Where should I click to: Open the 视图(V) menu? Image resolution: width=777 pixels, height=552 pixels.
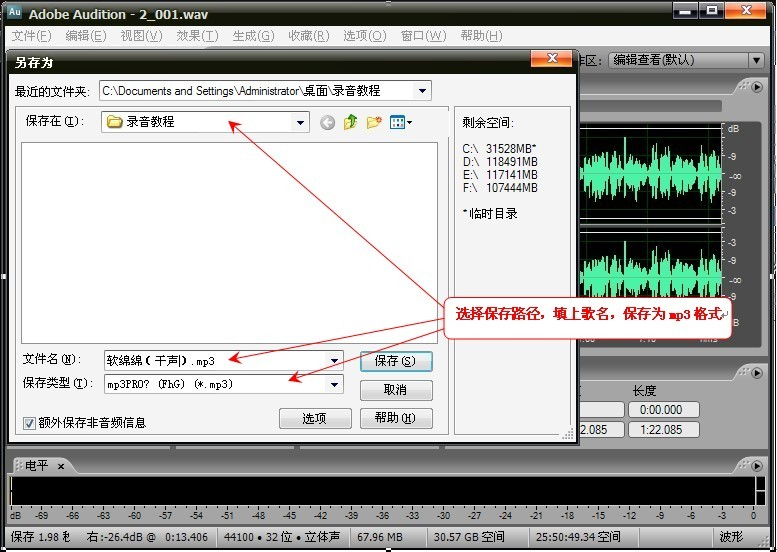coord(141,36)
